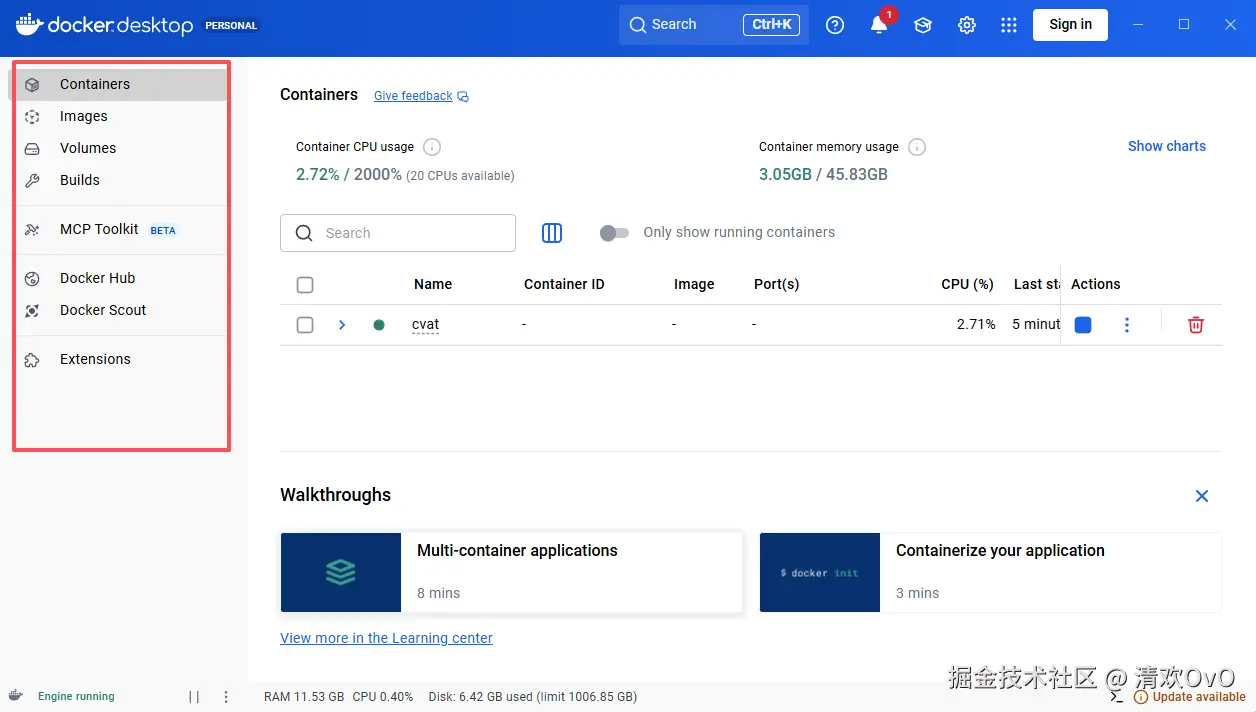This screenshot has height=712, width=1256.
Task: Check the cvat container checkbox
Action: (x=305, y=325)
